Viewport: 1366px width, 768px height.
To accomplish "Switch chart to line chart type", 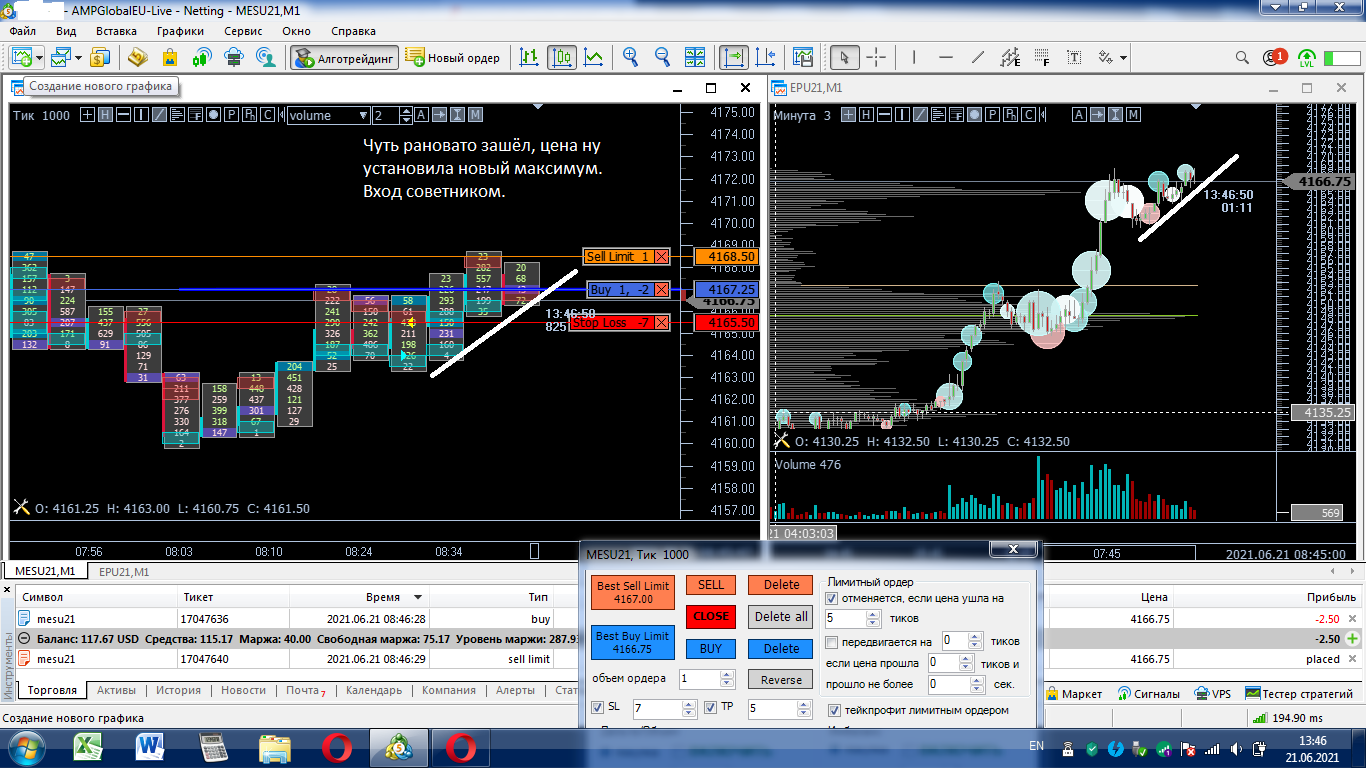I will [x=594, y=57].
